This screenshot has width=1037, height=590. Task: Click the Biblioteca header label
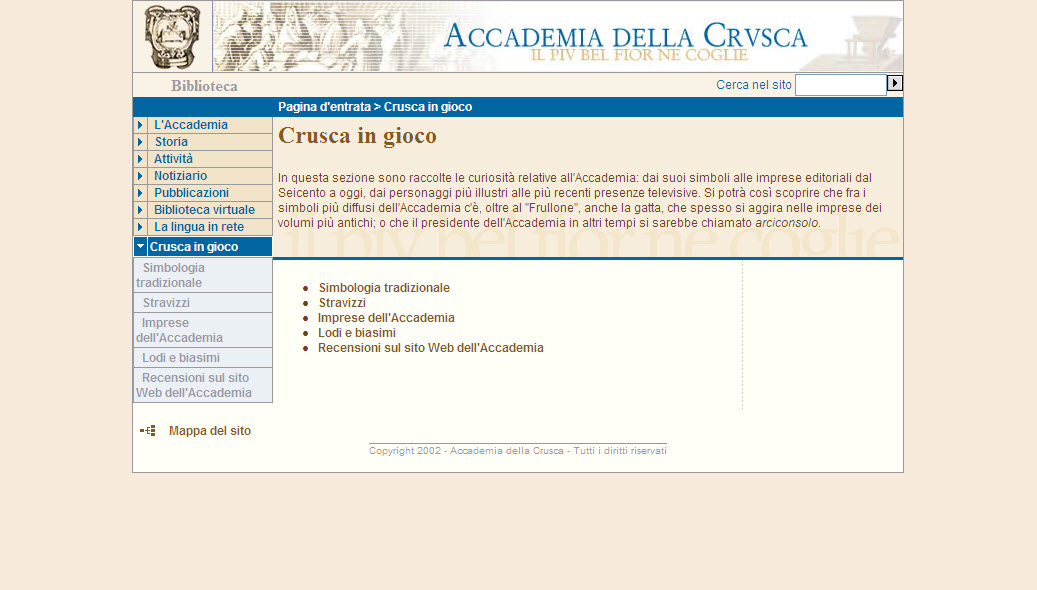pyautogui.click(x=204, y=86)
